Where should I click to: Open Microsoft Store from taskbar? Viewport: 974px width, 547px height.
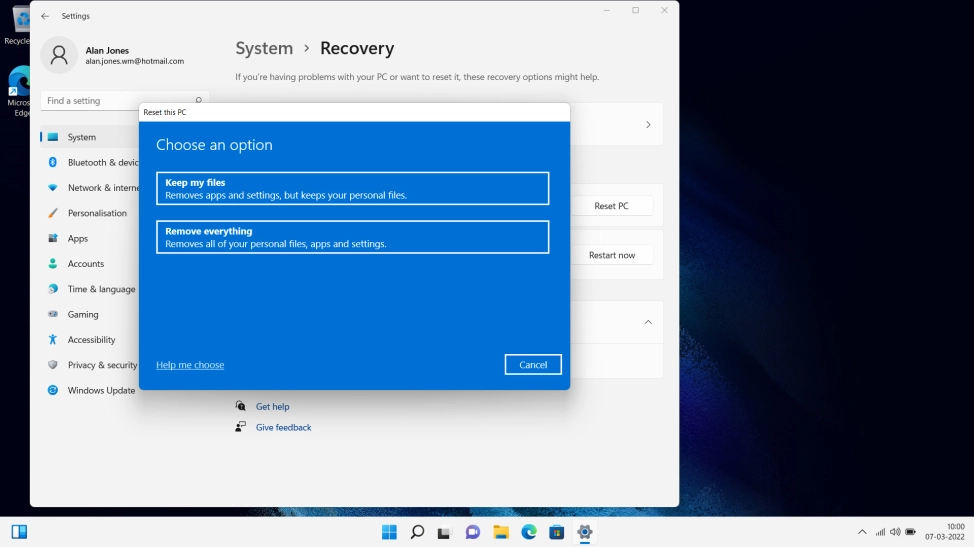point(557,532)
